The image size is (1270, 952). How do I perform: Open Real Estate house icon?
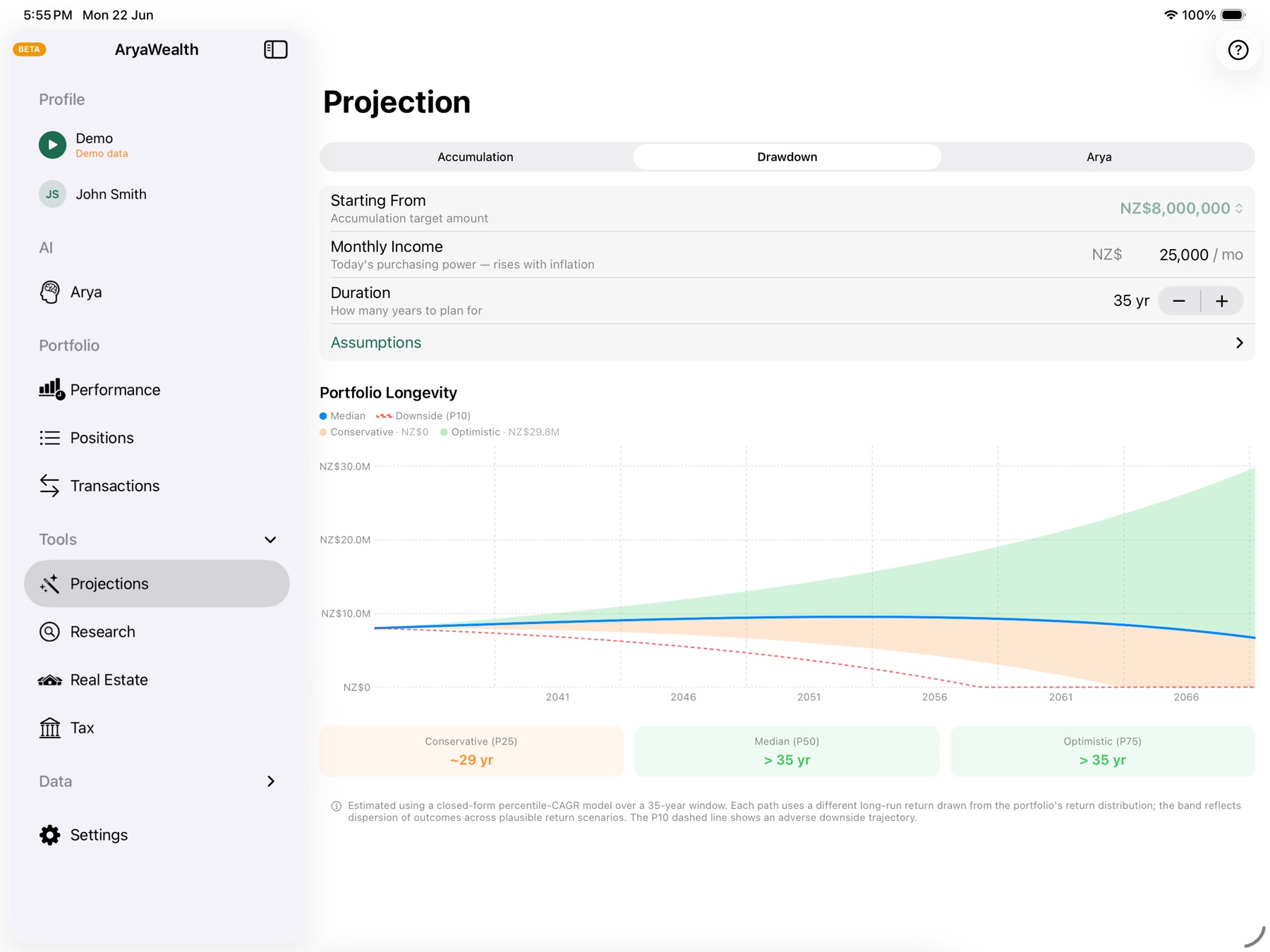click(49, 680)
